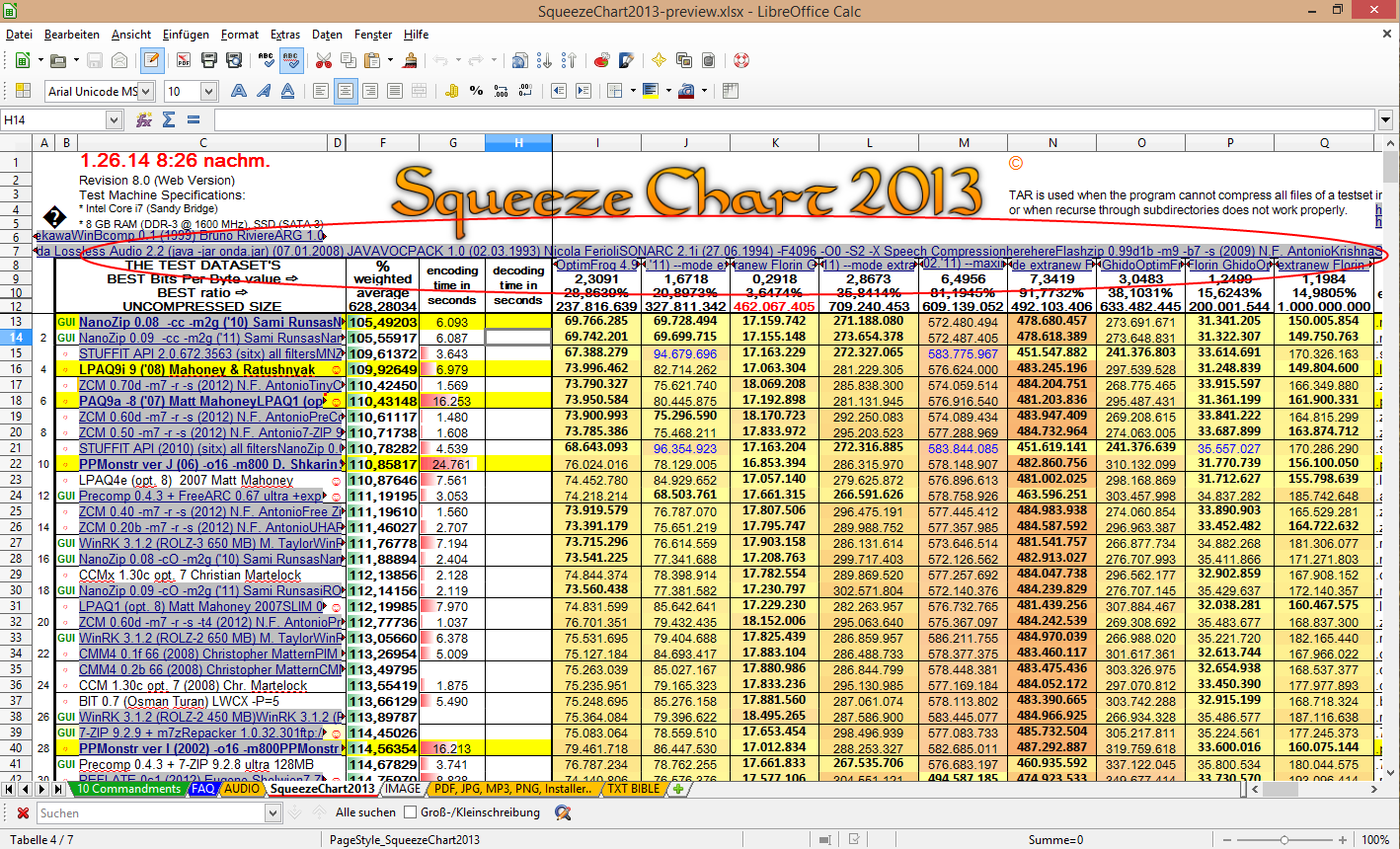Open the font size dropdown
Image resolution: width=1400 pixels, height=849 pixels.
[208, 92]
